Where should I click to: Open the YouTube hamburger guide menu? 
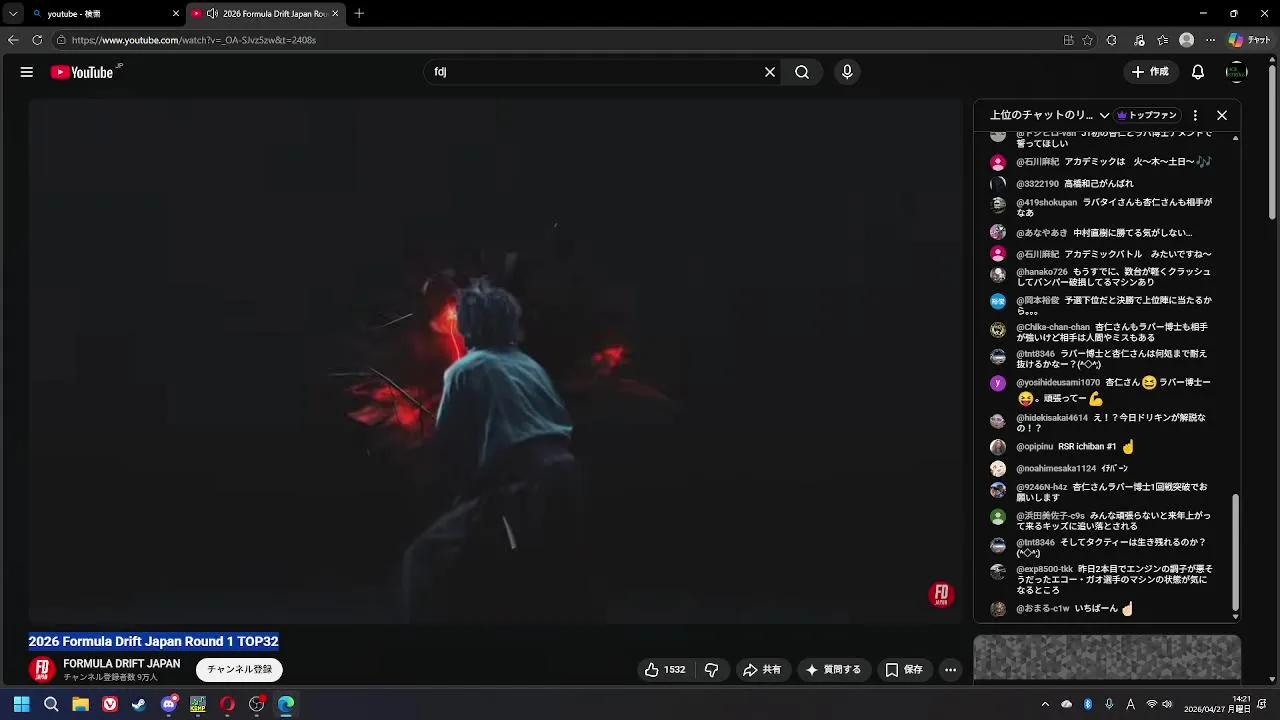click(x=27, y=72)
